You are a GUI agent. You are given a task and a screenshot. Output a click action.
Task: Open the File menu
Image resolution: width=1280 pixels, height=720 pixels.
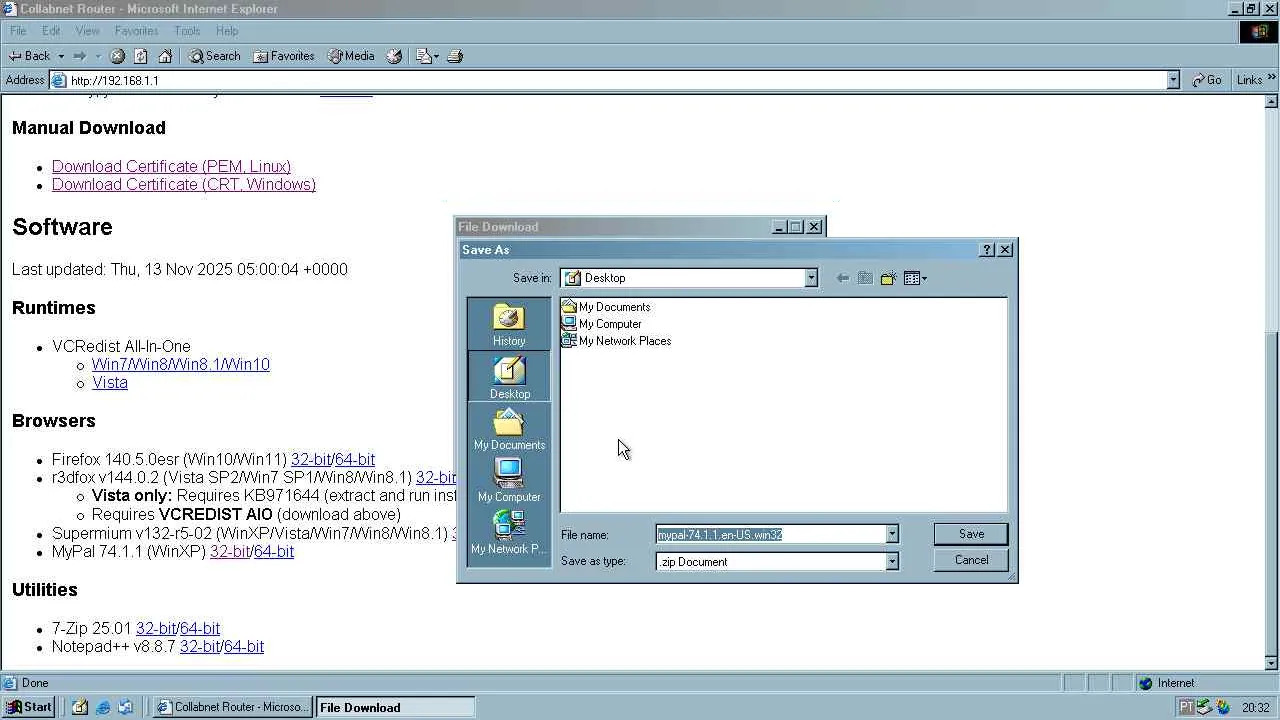point(18,31)
